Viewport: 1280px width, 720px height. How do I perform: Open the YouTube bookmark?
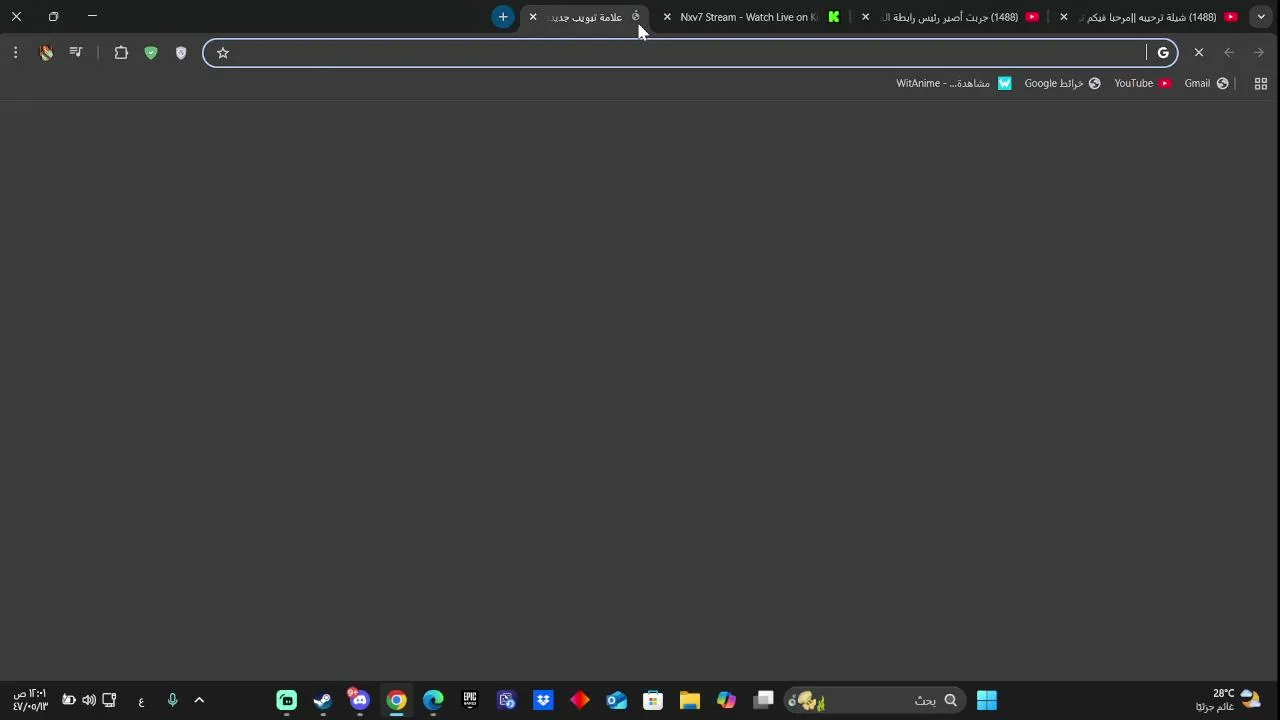1142,83
